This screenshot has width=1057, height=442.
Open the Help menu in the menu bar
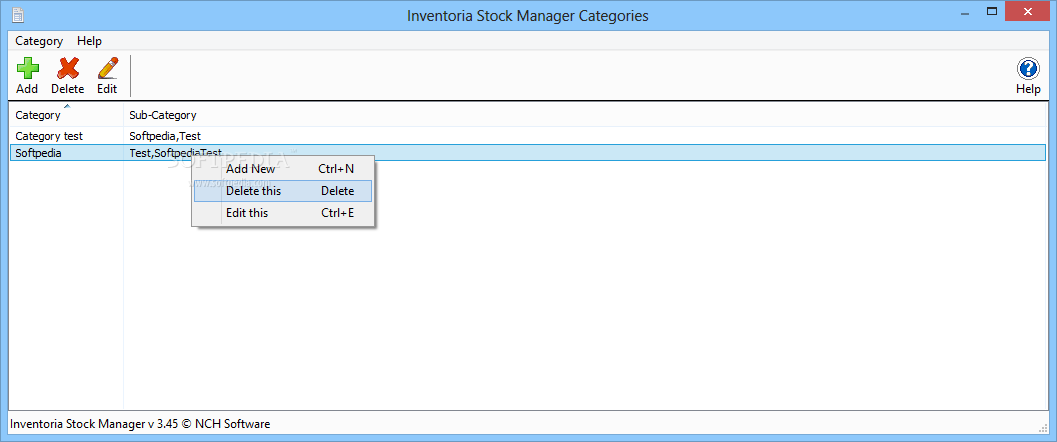click(89, 41)
